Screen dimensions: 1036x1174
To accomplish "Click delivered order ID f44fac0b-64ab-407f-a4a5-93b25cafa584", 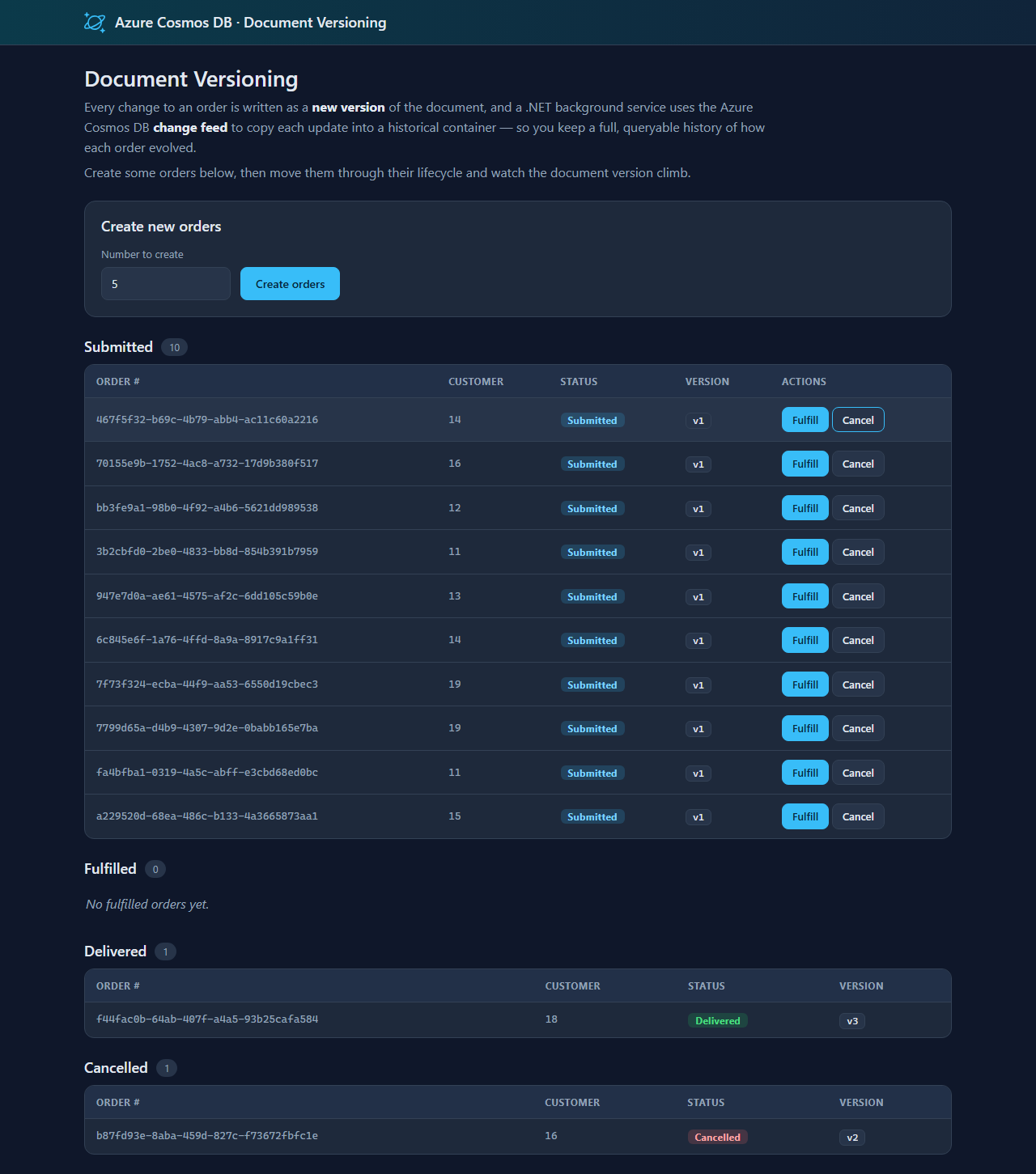I will (207, 1019).
